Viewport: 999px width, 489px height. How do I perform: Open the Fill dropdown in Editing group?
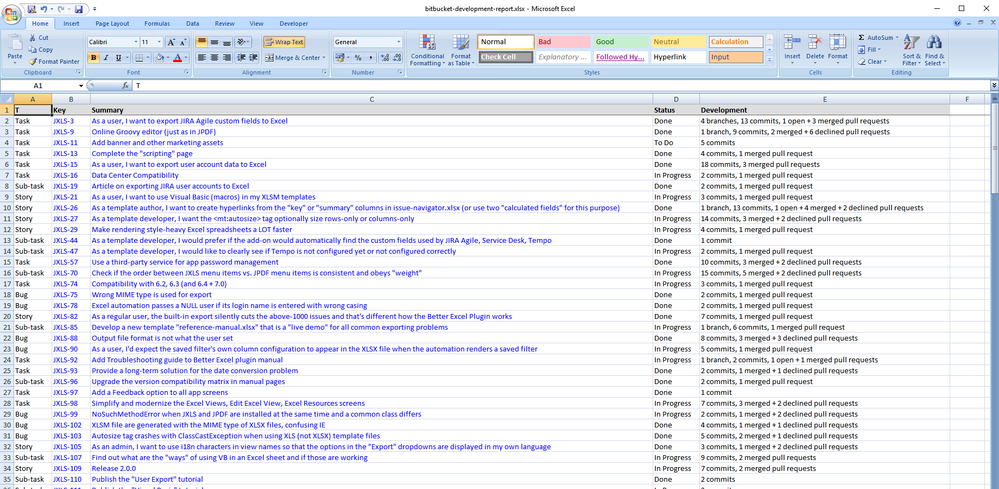[869, 50]
